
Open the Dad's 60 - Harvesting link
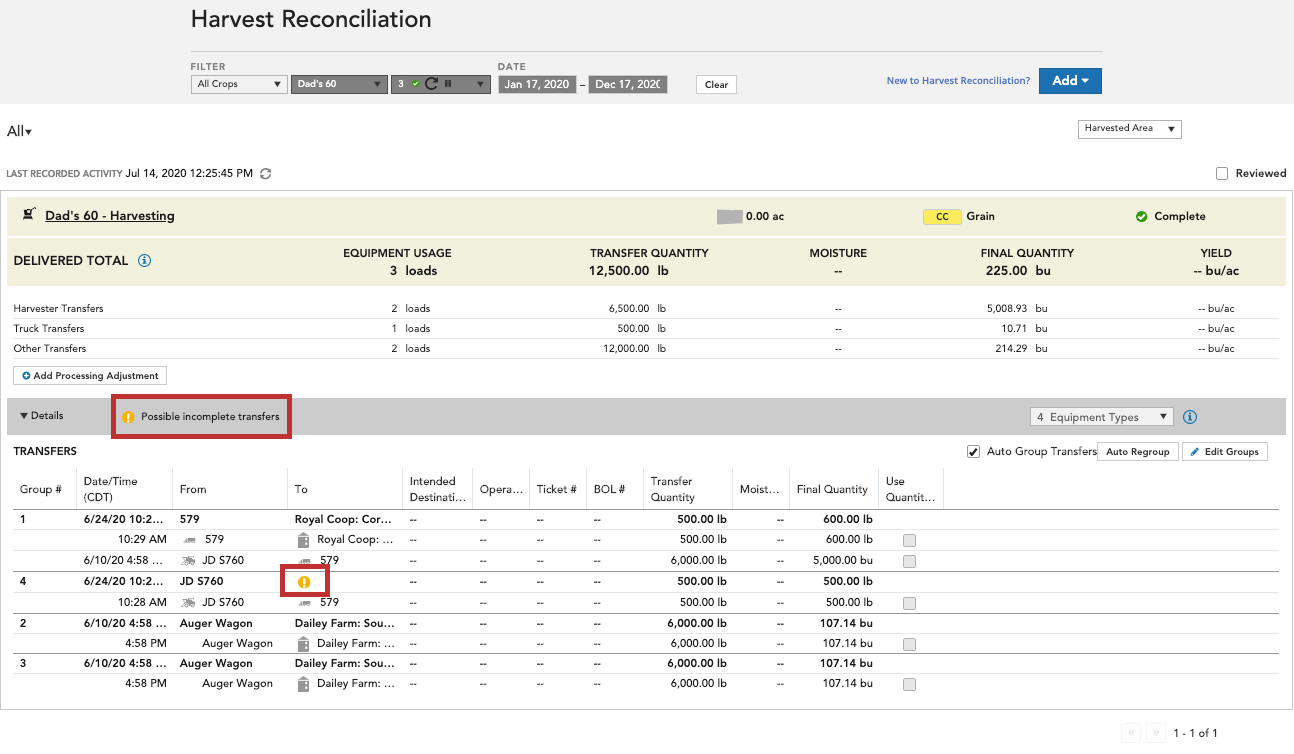point(110,215)
